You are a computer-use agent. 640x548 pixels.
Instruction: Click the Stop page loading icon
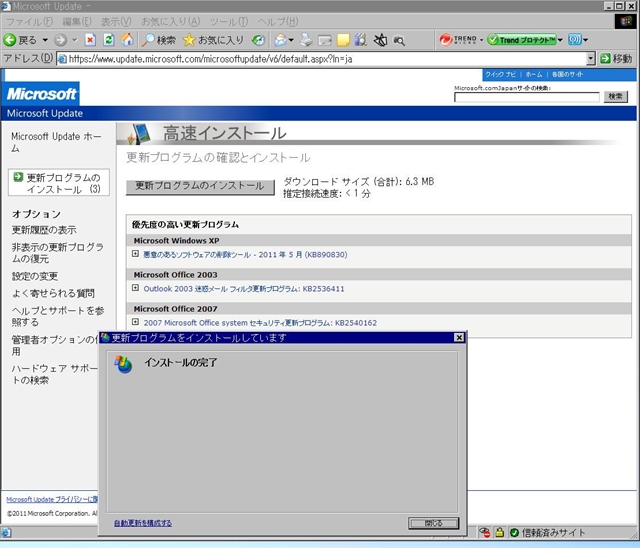click(x=90, y=40)
